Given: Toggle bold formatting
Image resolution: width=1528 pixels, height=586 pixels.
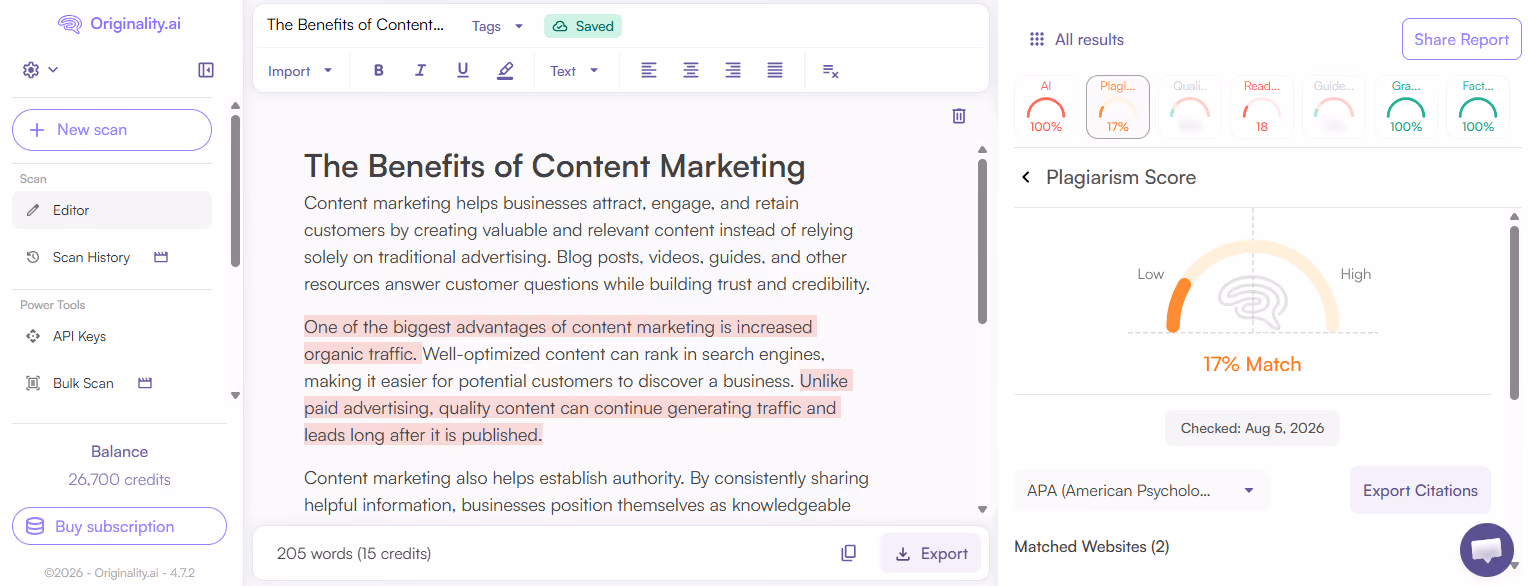Looking at the screenshot, I should click(378, 71).
